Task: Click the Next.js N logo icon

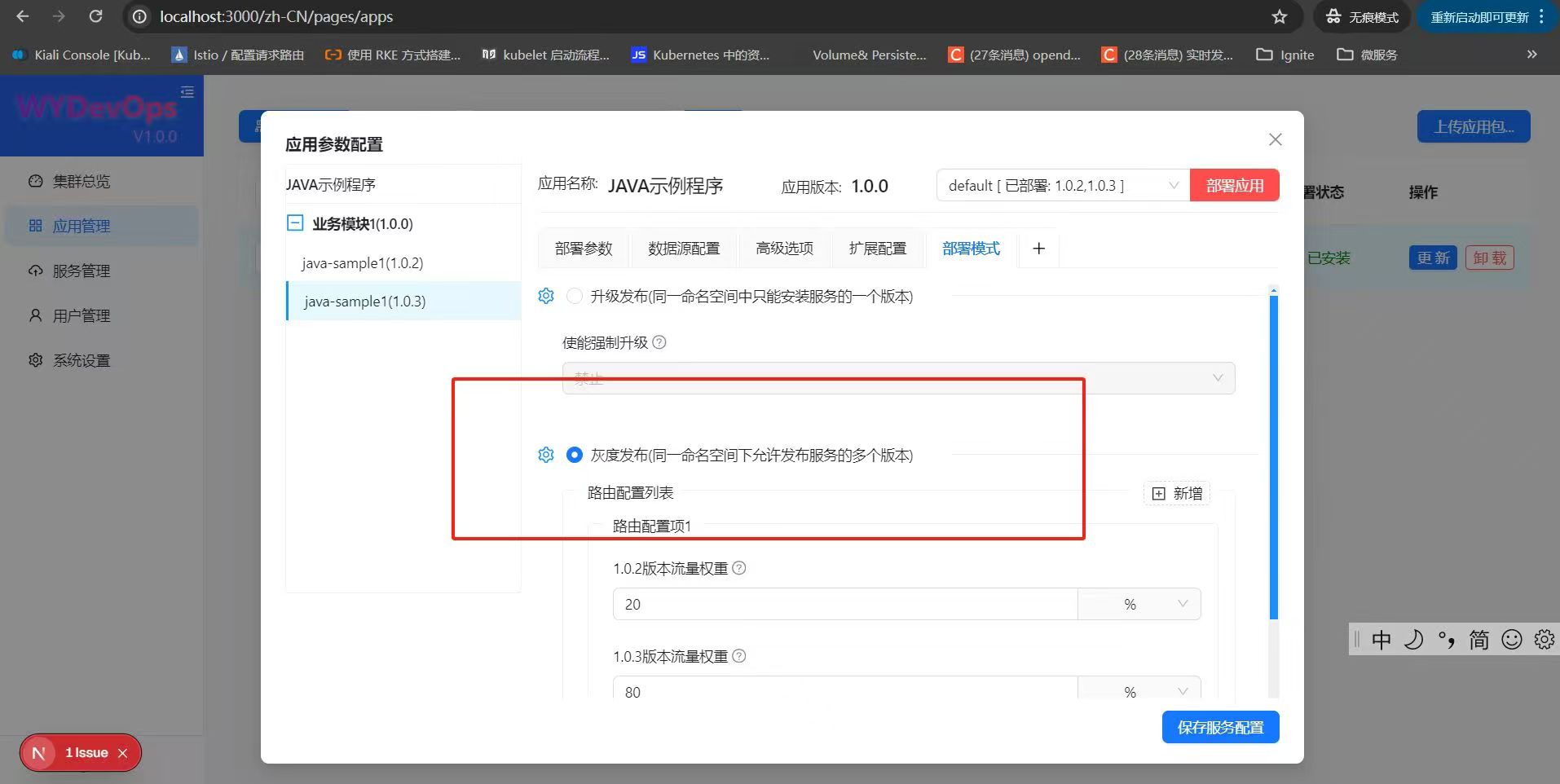Action: point(38,753)
